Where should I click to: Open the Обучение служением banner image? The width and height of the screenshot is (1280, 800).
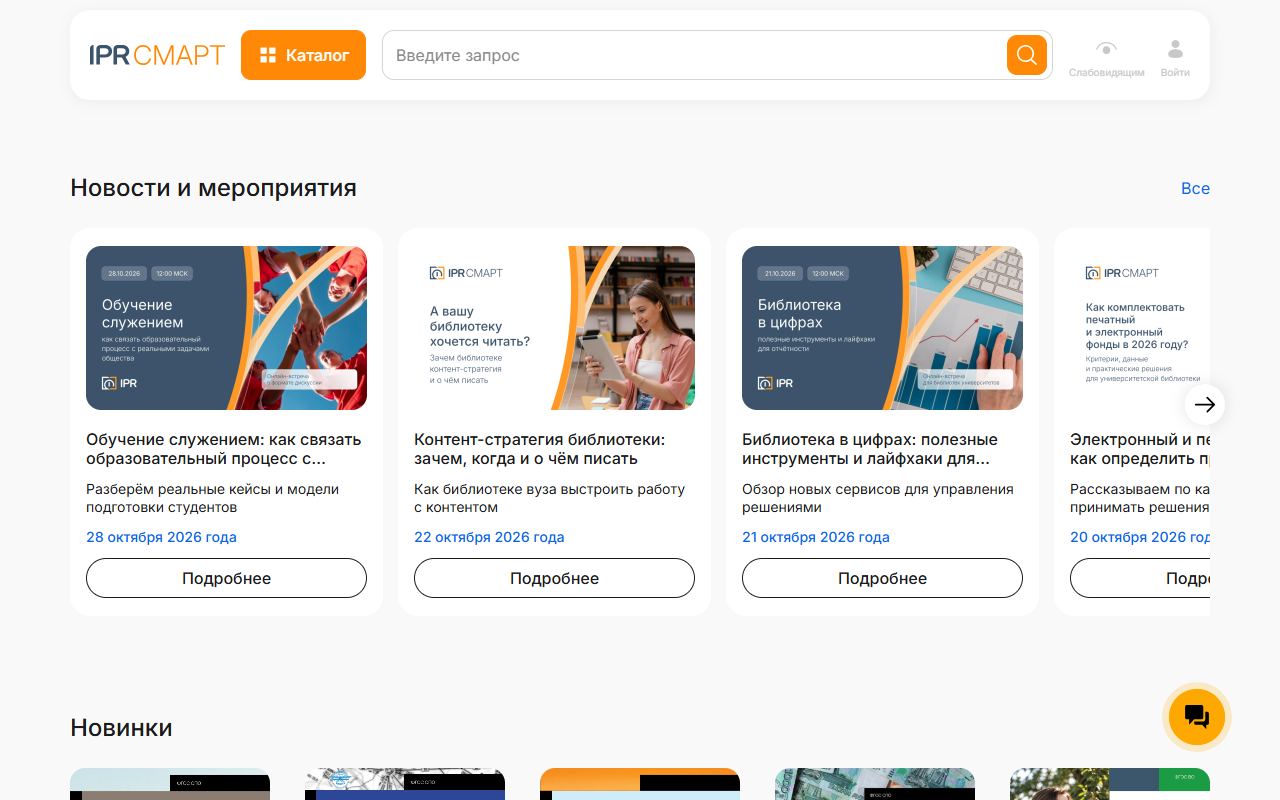pyautogui.click(x=226, y=328)
